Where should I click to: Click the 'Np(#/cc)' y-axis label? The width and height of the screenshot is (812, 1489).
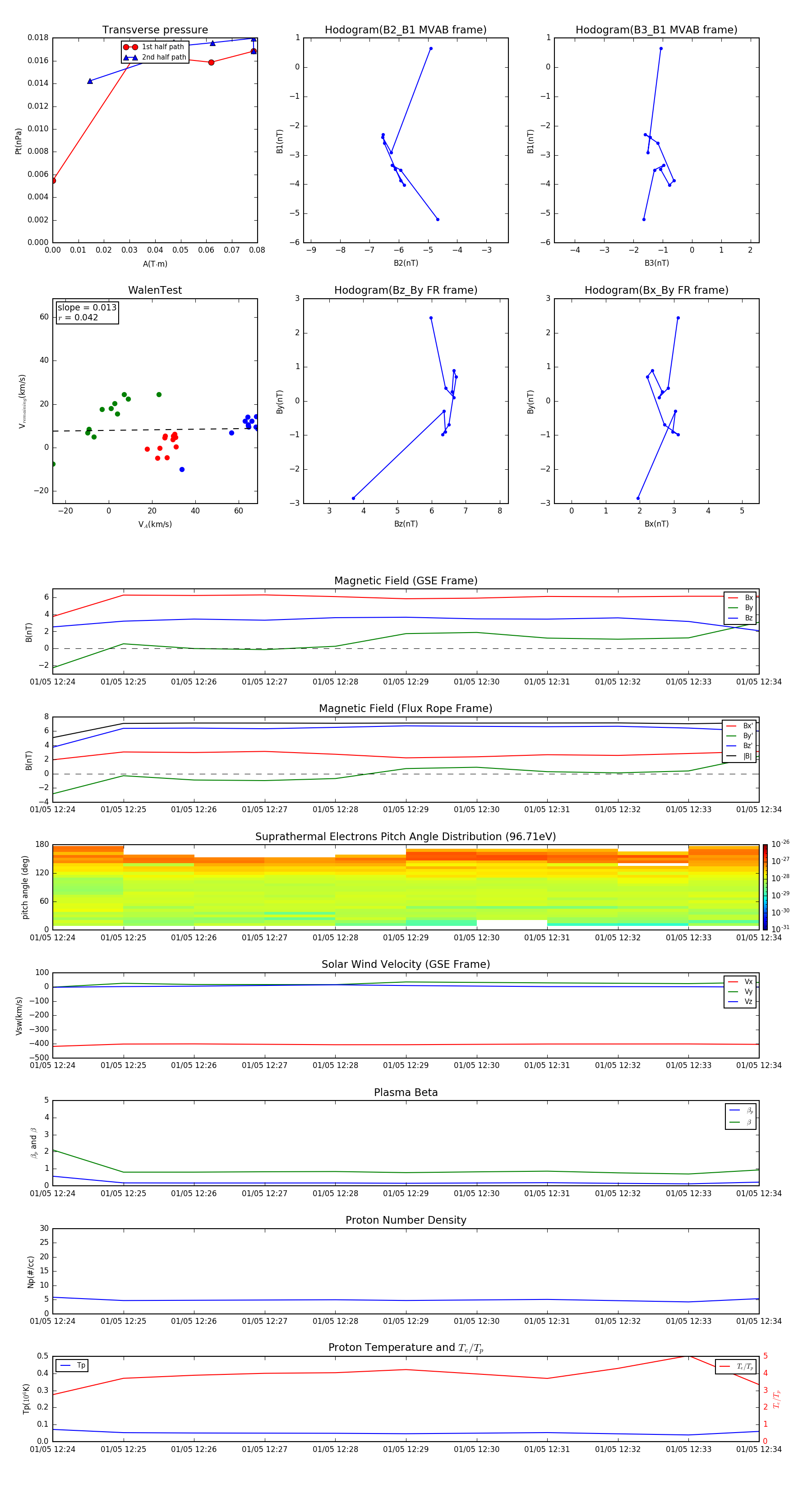(x=31, y=1272)
